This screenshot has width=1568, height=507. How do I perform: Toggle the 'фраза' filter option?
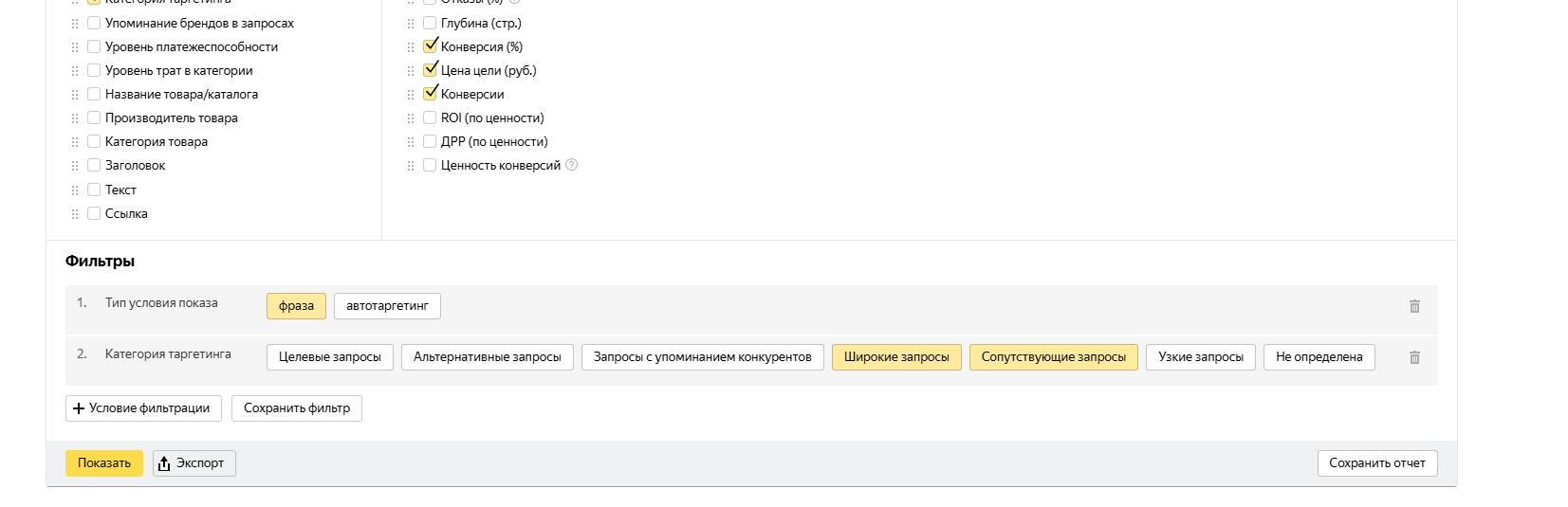[296, 306]
